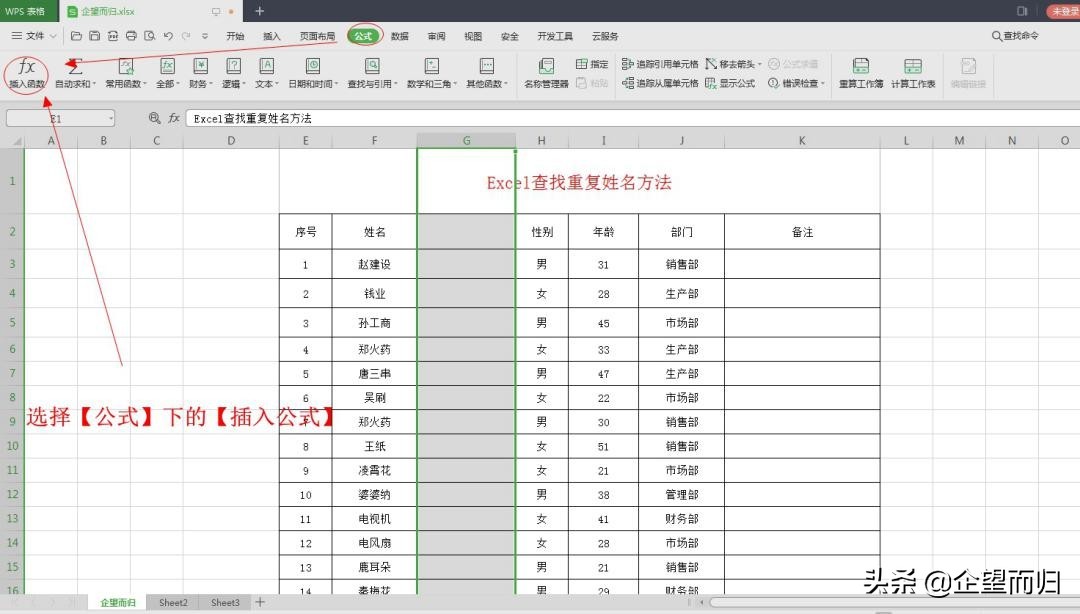The width and height of the screenshot is (1080, 614).
Task: Expand the Name Box dropdown arrow
Action: 110,119
